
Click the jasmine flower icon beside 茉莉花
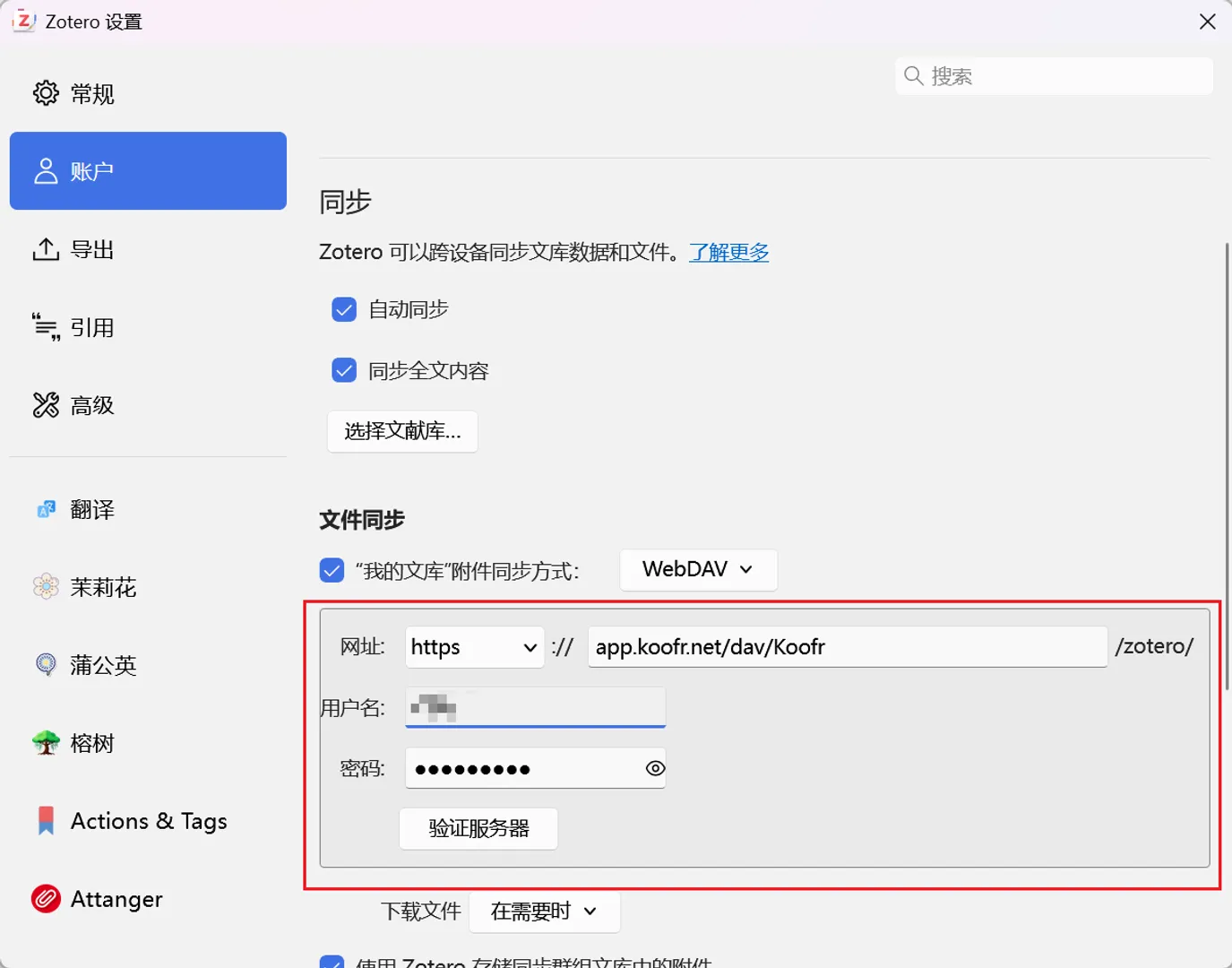pyautogui.click(x=46, y=587)
